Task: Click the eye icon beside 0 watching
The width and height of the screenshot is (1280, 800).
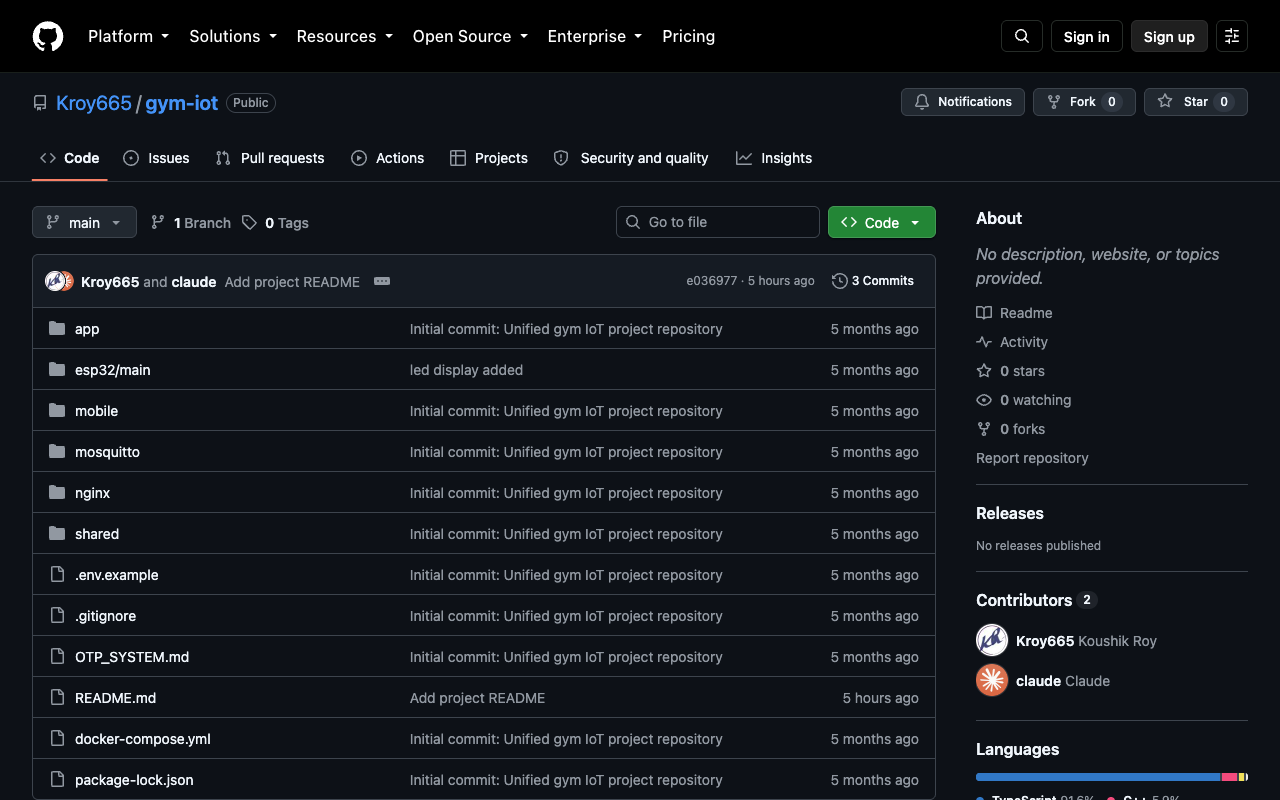Action: pyautogui.click(x=984, y=400)
